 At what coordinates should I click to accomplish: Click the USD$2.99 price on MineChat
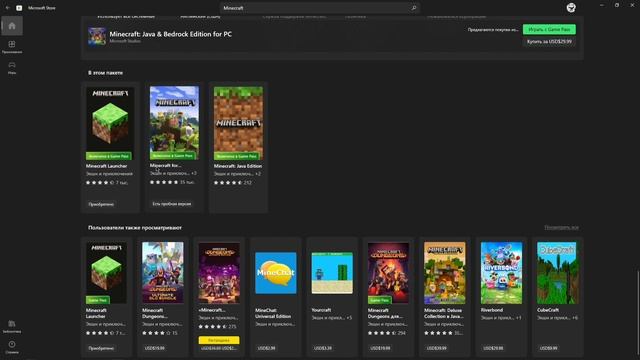pyautogui.click(x=267, y=348)
